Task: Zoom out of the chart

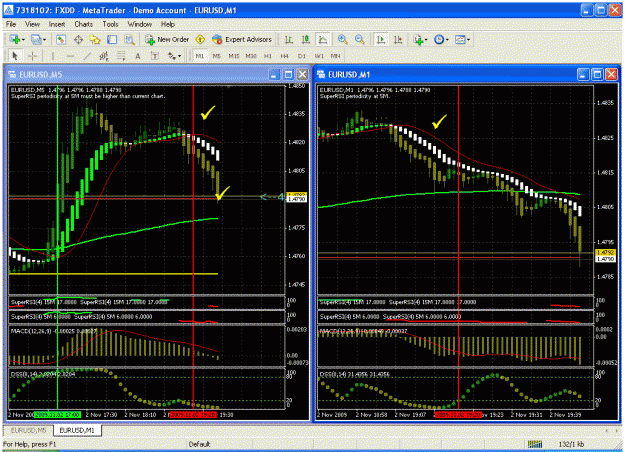Action: coord(360,39)
